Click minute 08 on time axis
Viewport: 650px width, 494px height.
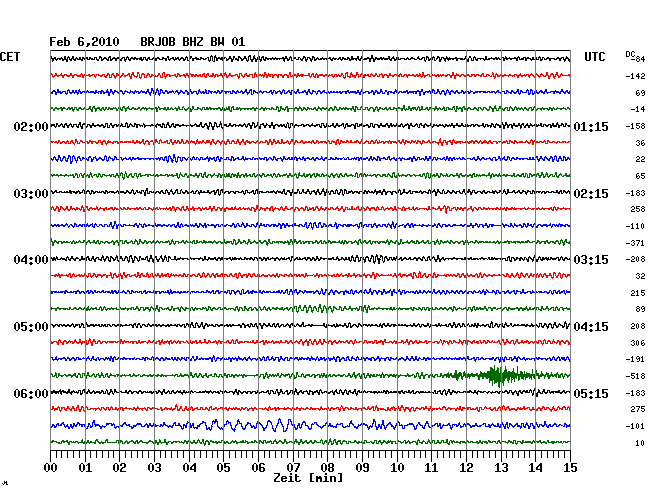click(x=327, y=468)
